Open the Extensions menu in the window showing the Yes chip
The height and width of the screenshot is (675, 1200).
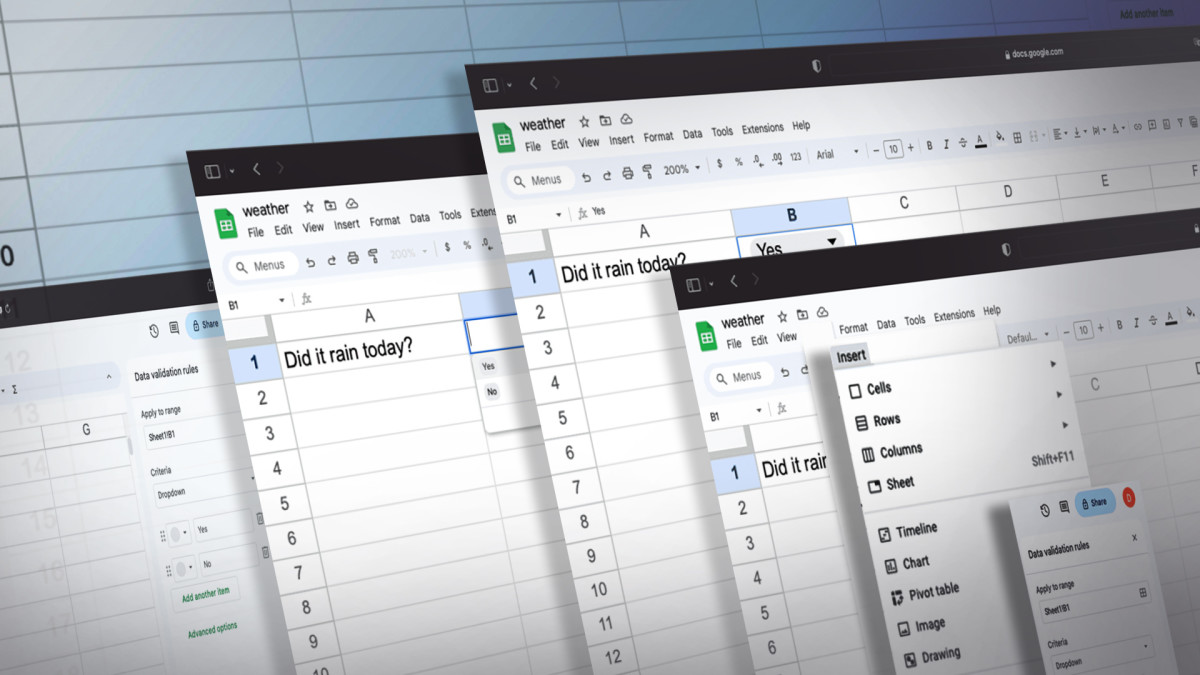click(763, 128)
